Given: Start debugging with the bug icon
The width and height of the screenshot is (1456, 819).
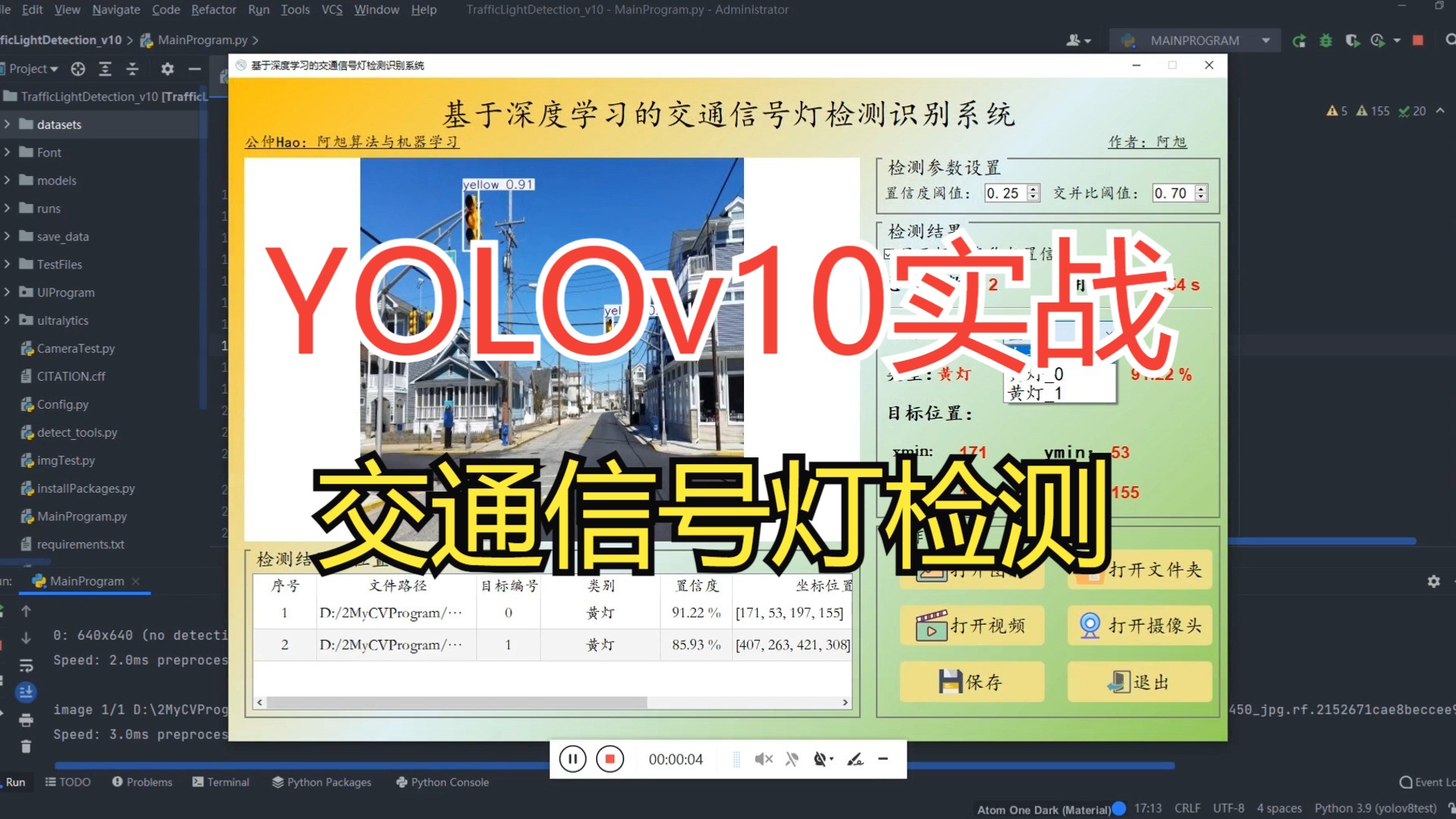Looking at the screenshot, I should 1326,40.
